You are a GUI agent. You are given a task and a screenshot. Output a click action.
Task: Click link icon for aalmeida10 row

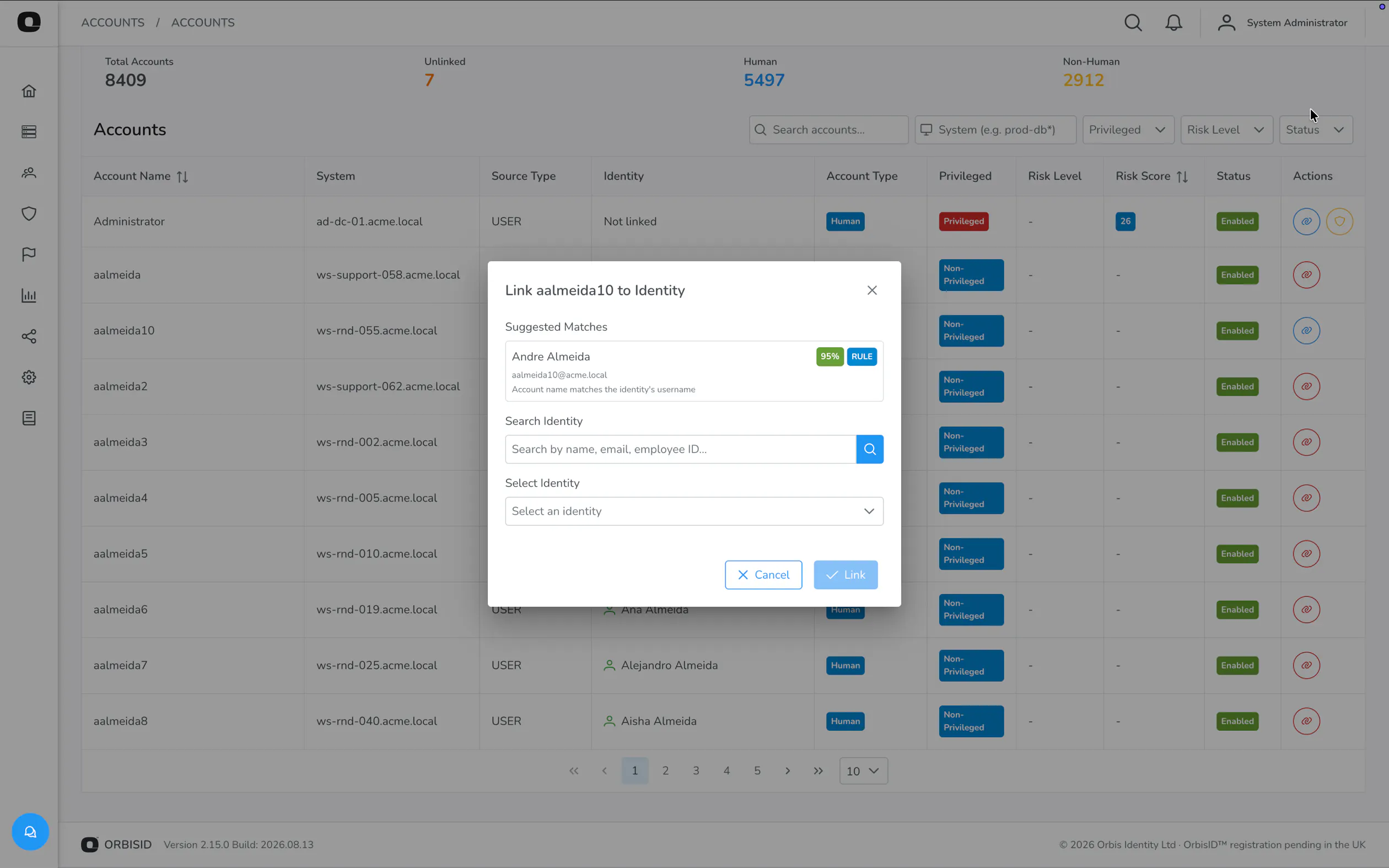(1306, 331)
